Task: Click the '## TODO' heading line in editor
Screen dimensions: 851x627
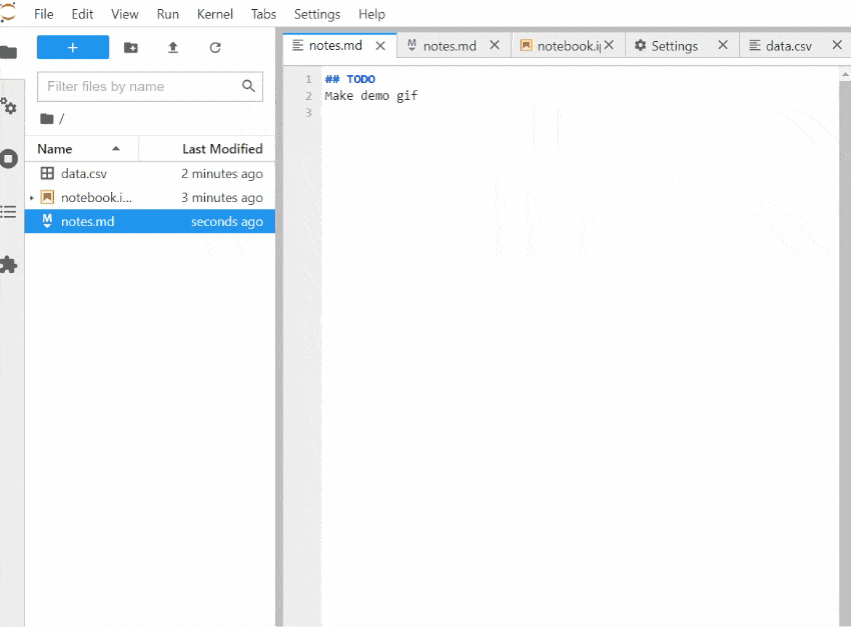Action: point(350,79)
